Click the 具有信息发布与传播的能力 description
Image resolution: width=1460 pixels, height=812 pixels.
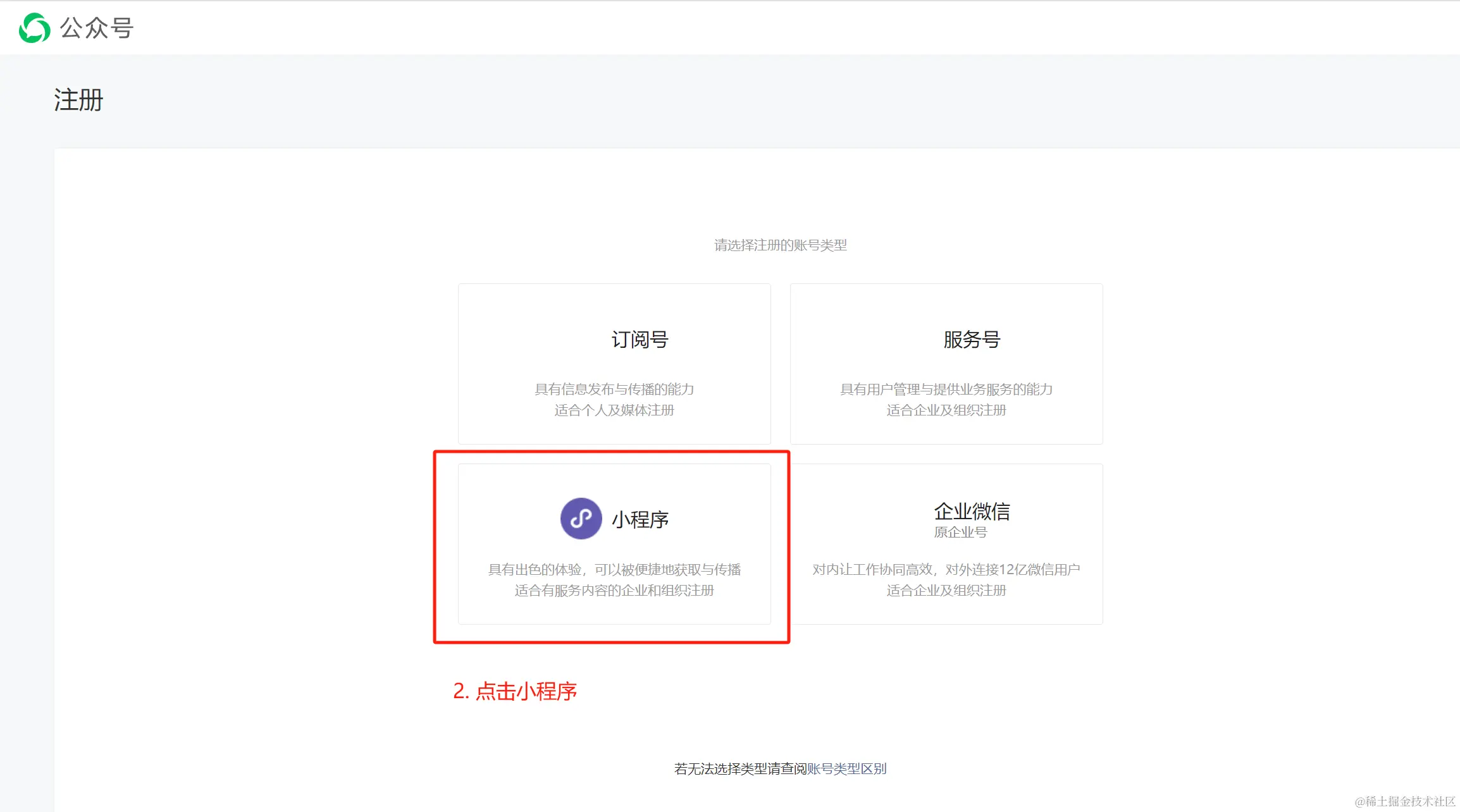614,389
